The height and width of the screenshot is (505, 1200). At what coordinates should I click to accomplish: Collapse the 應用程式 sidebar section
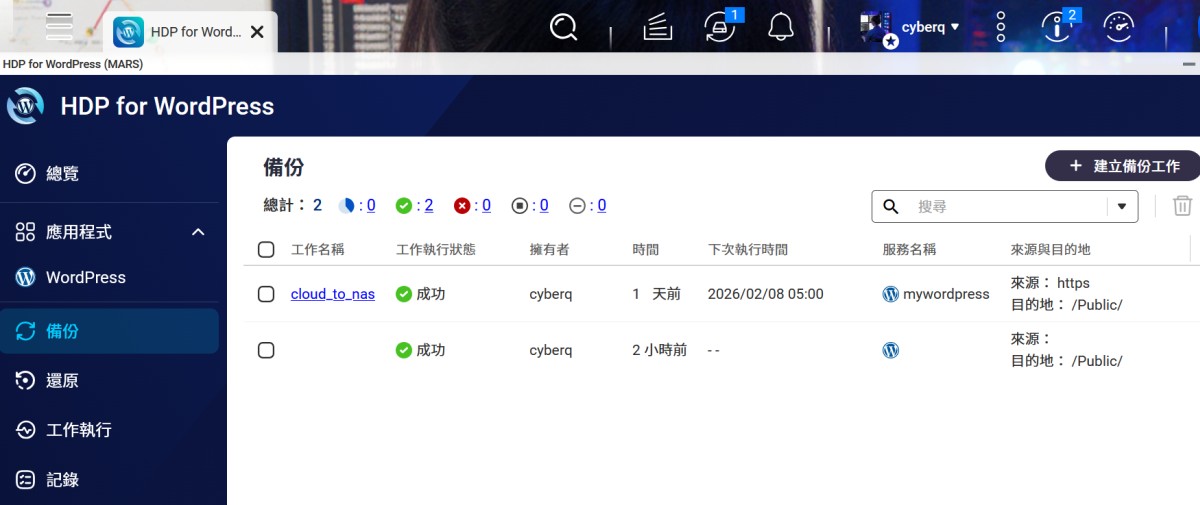[198, 232]
